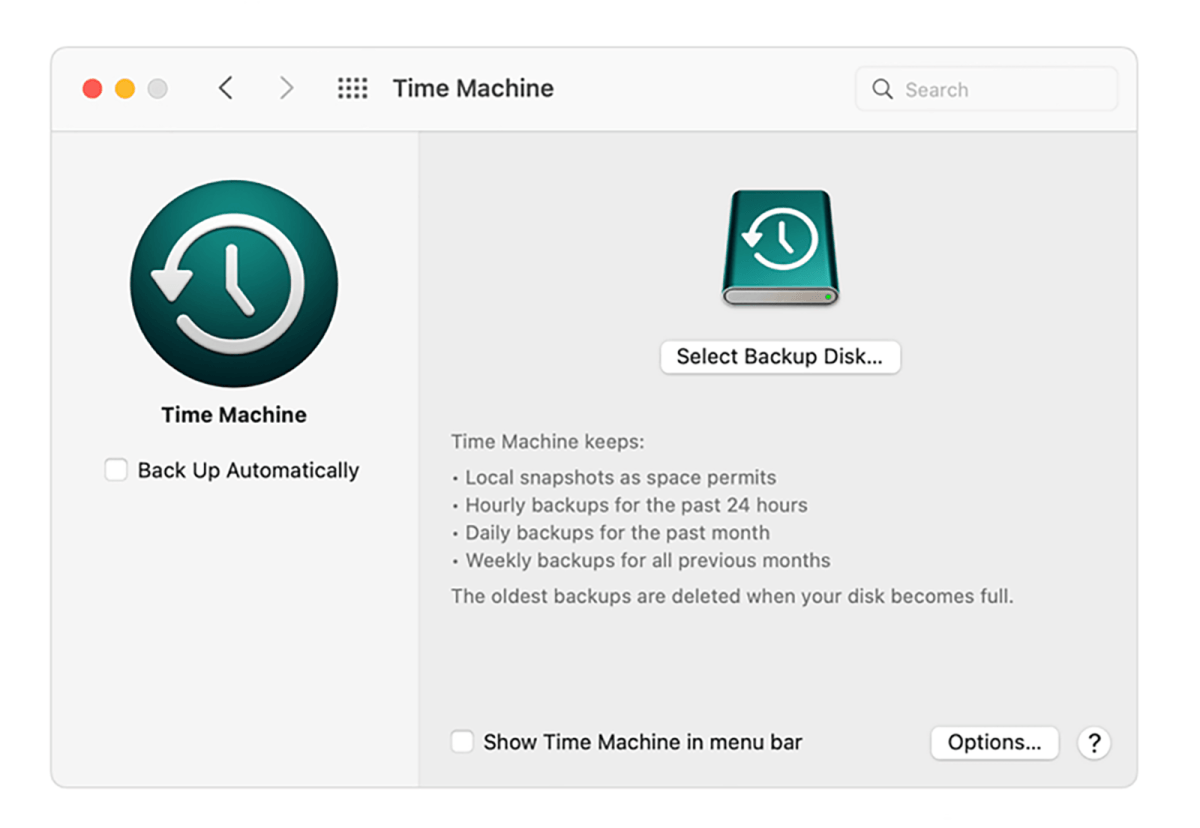The width and height of the screenshot is (1200, 828).
Task: Click the oldest backups deletion notice text
Action: pos(732,595)
